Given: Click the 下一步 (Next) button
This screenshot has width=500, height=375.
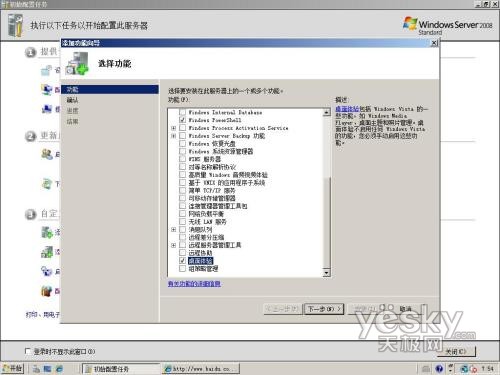Looking at the screenshot, I should [324, 309].
